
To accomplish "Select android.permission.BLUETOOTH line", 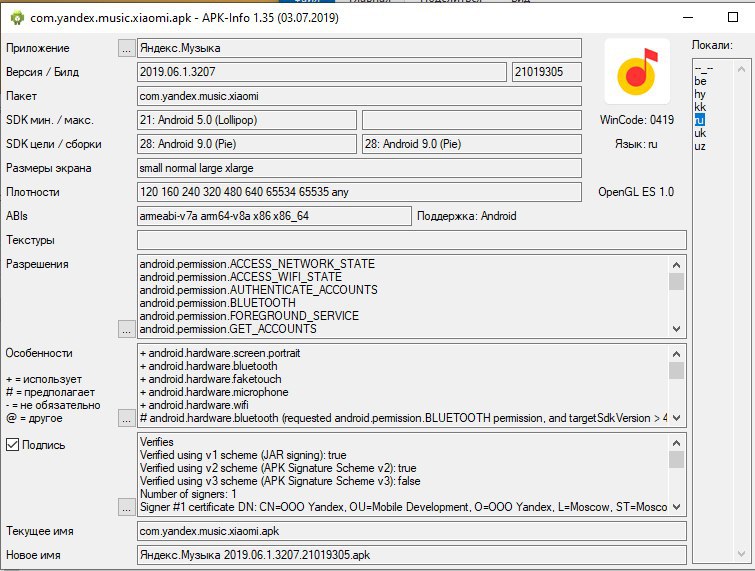I will click(218, 303).
